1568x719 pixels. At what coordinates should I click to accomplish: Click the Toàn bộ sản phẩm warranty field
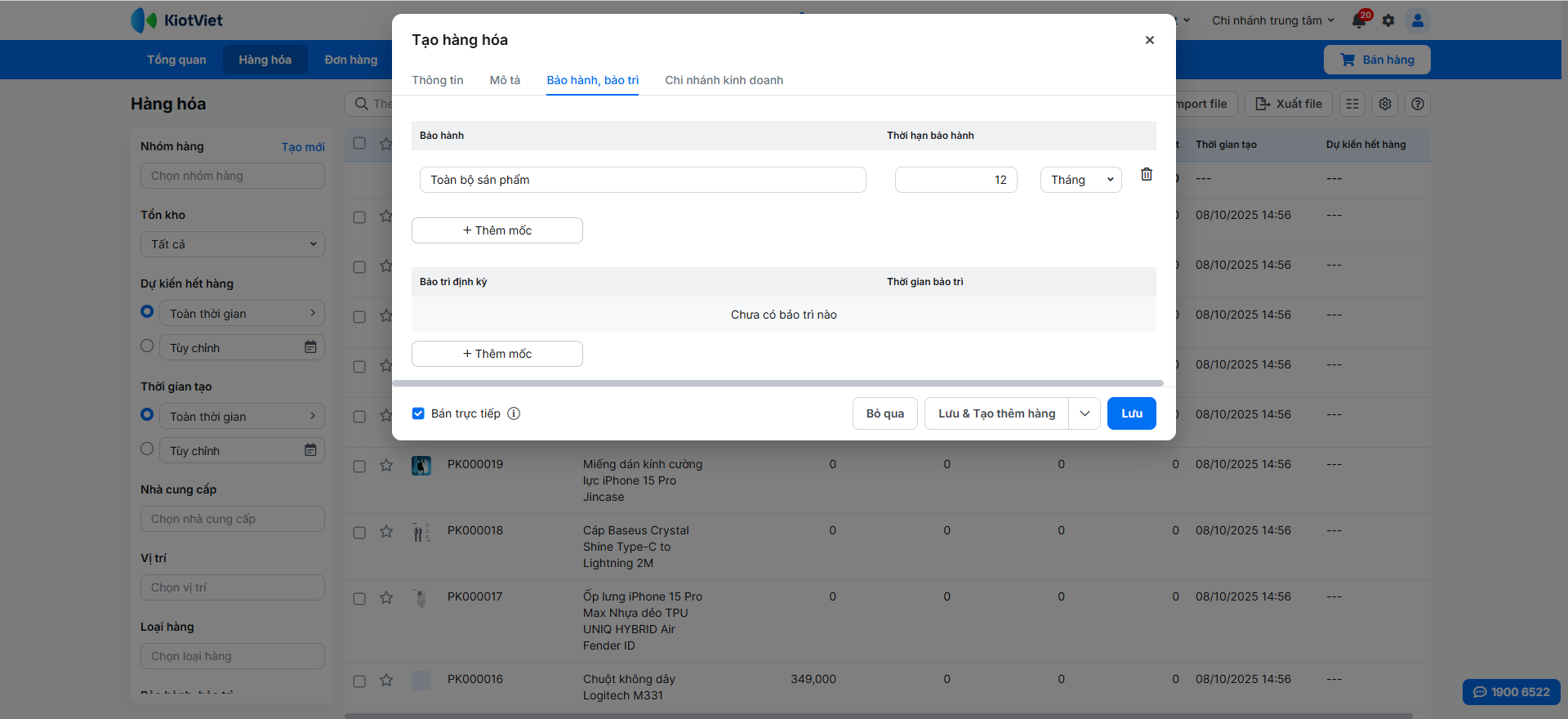click(x=642, y=180)
